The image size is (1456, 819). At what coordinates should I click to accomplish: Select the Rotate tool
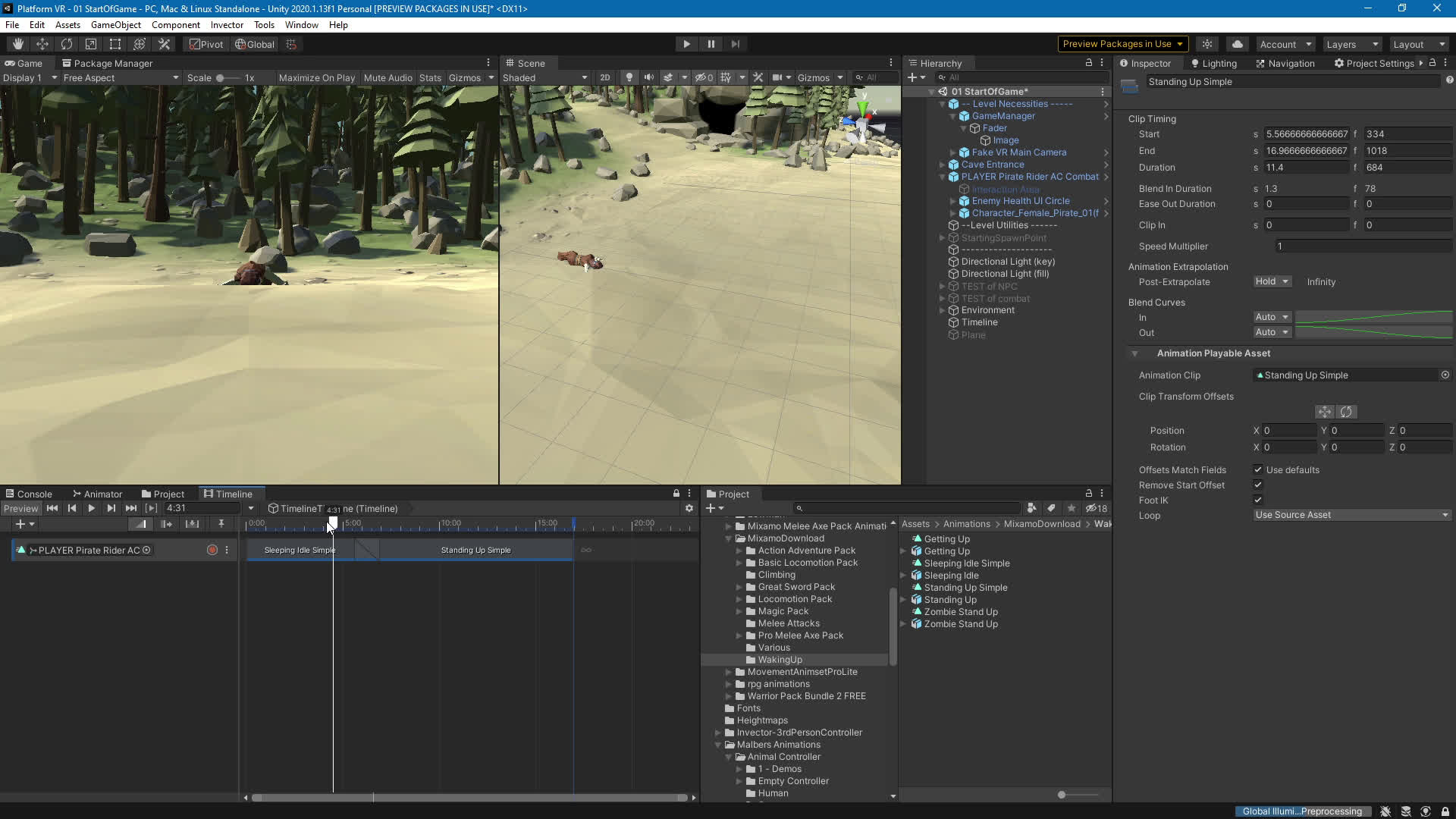pyautogui.click(x=67, y=44)
